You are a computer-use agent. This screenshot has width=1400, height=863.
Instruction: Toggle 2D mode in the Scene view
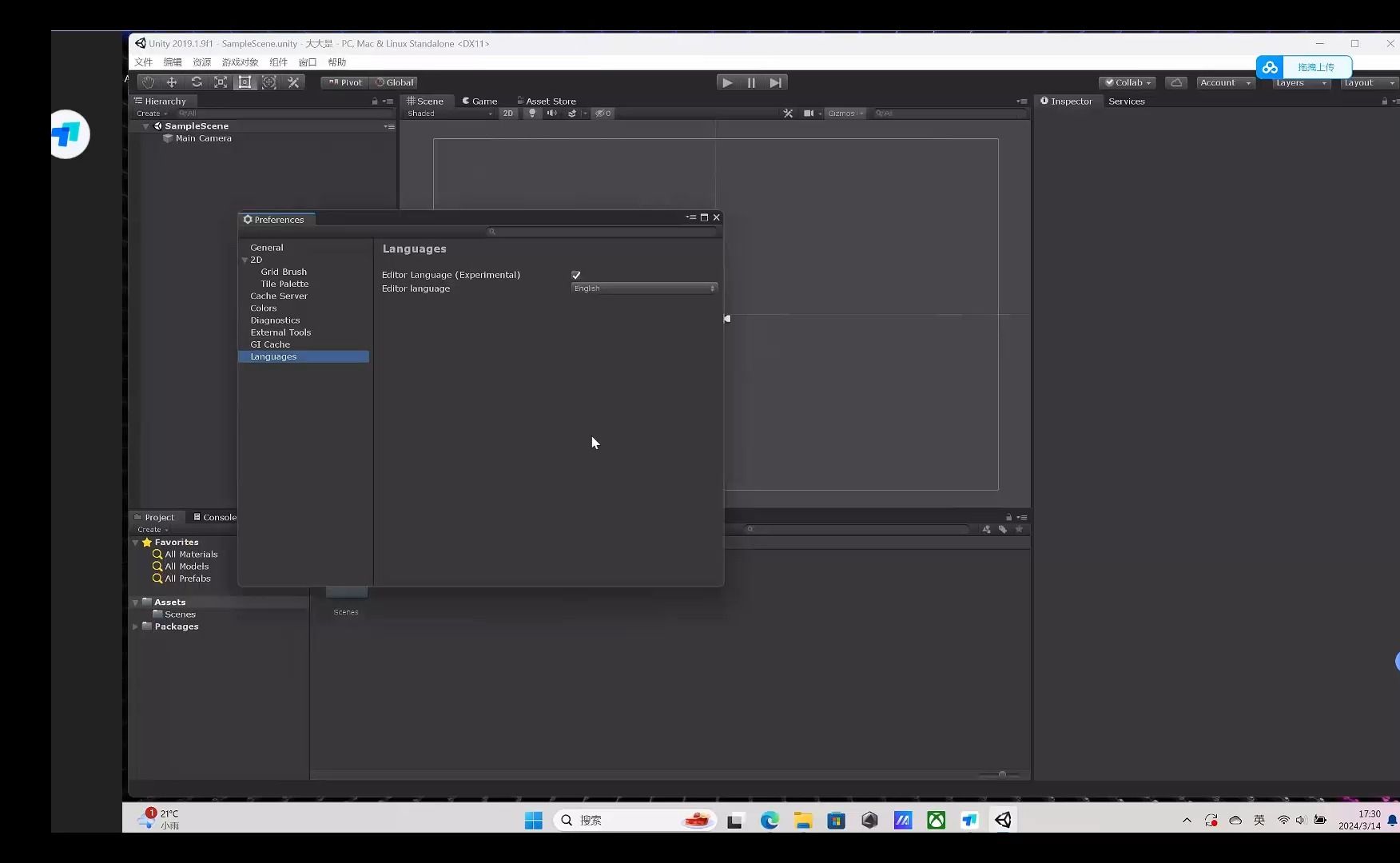click(x=508, y=113)
